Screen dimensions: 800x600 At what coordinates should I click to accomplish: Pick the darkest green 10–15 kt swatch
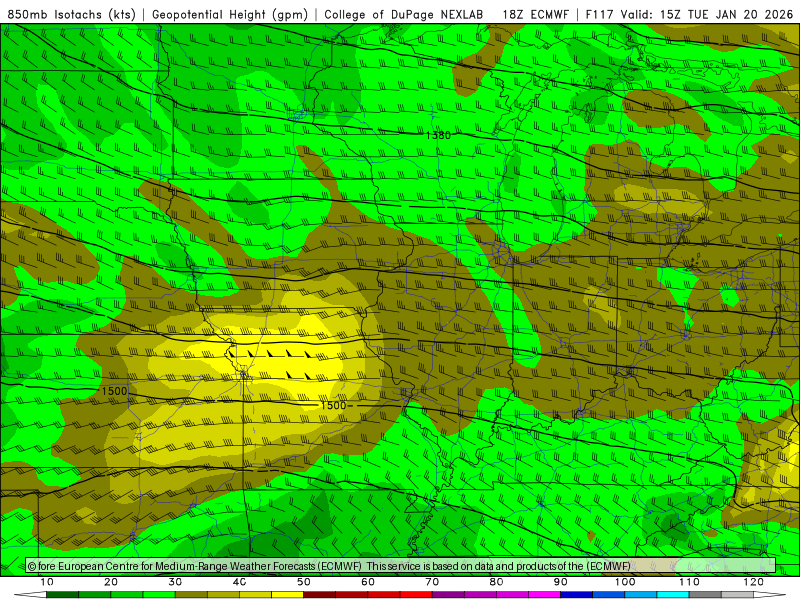tap(62, 595)
